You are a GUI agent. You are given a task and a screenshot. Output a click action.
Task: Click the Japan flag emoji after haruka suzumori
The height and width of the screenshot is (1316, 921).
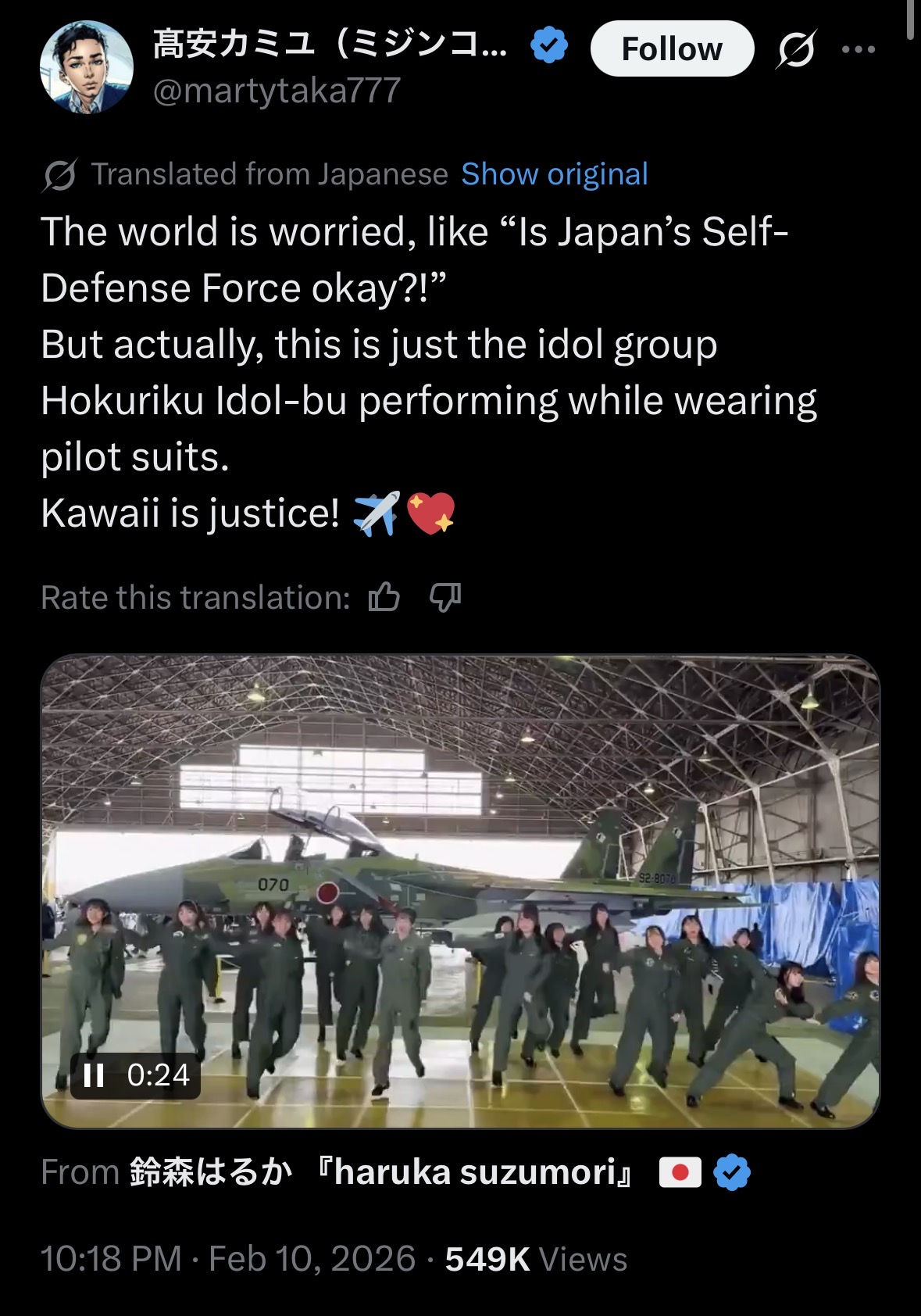point(680,1172)
